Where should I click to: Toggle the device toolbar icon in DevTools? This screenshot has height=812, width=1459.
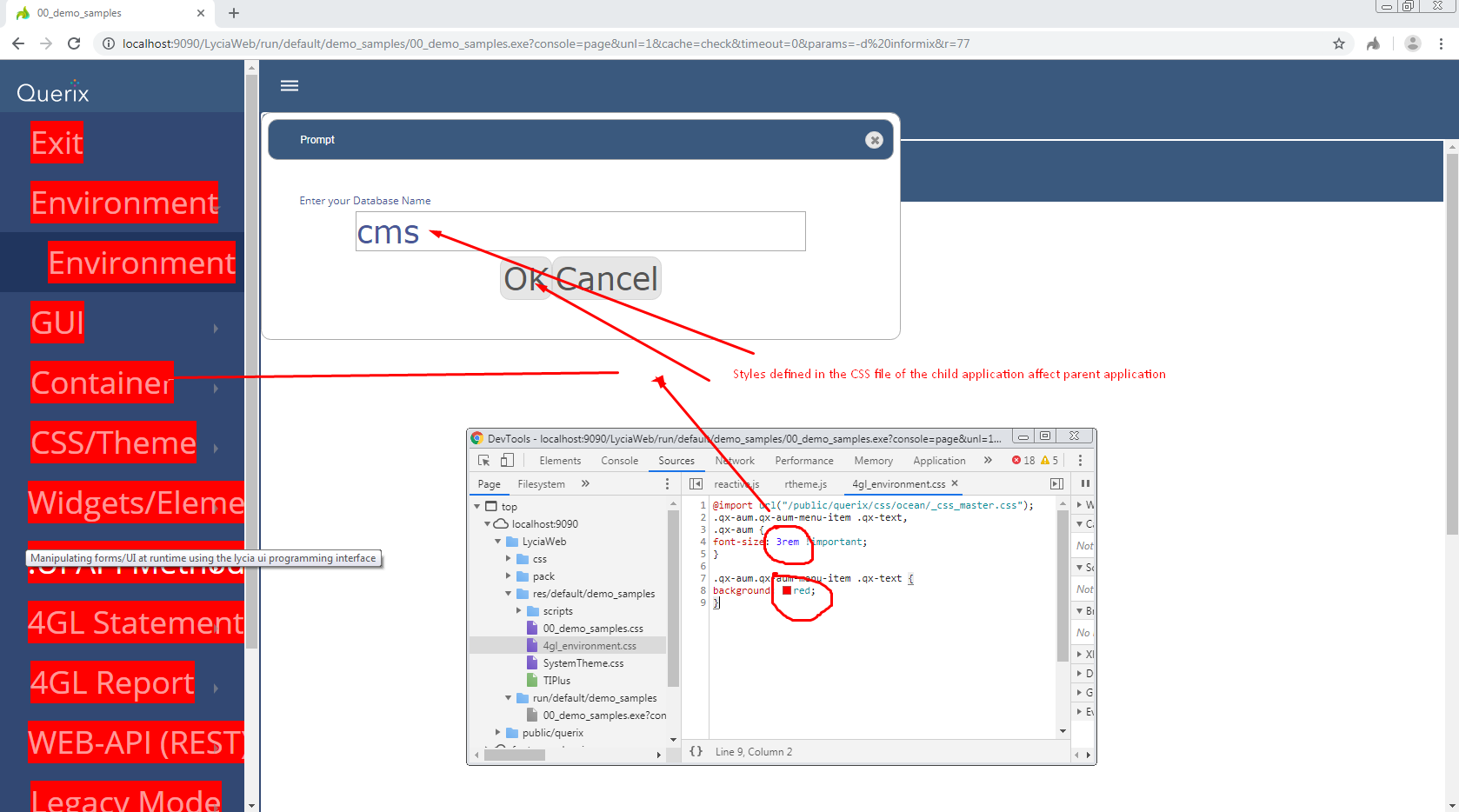(x=506, y=460)
